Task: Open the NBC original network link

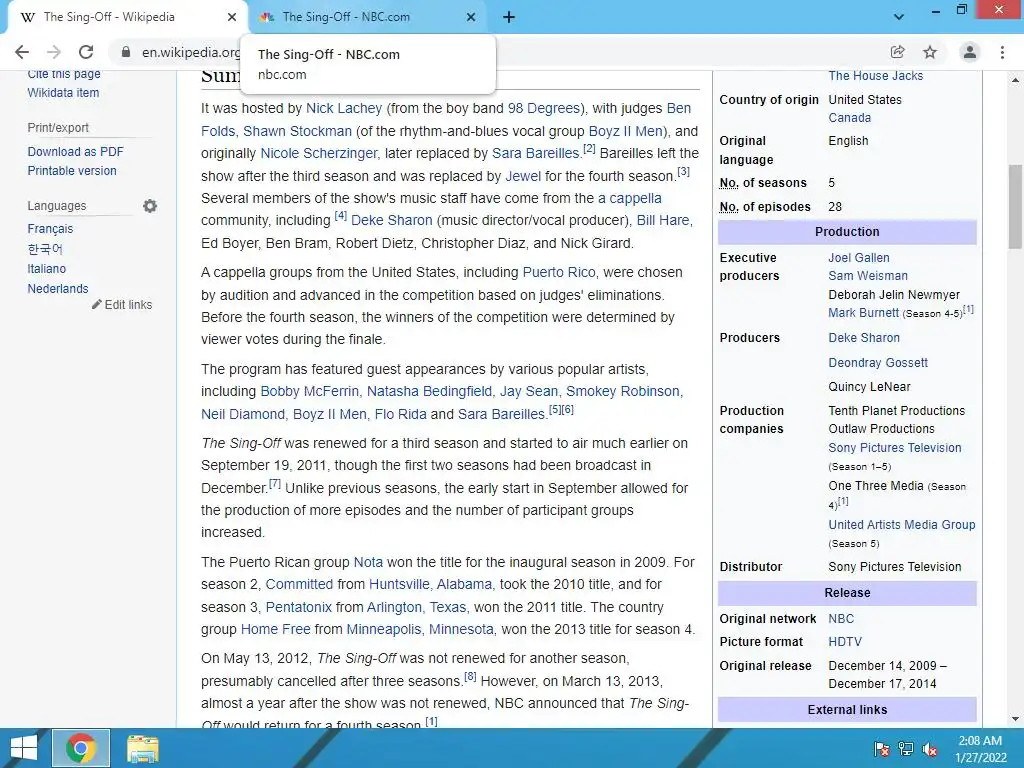Action: point(841,619)
